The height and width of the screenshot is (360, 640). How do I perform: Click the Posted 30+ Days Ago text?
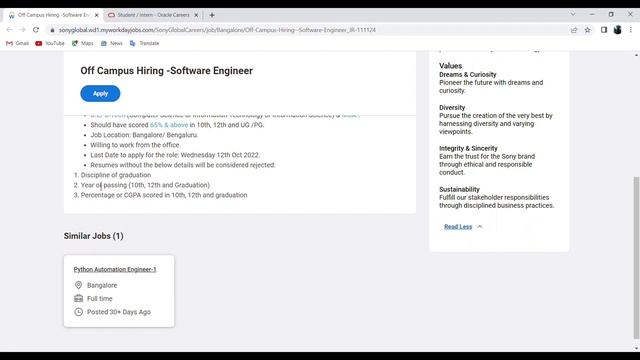[119, 312]
